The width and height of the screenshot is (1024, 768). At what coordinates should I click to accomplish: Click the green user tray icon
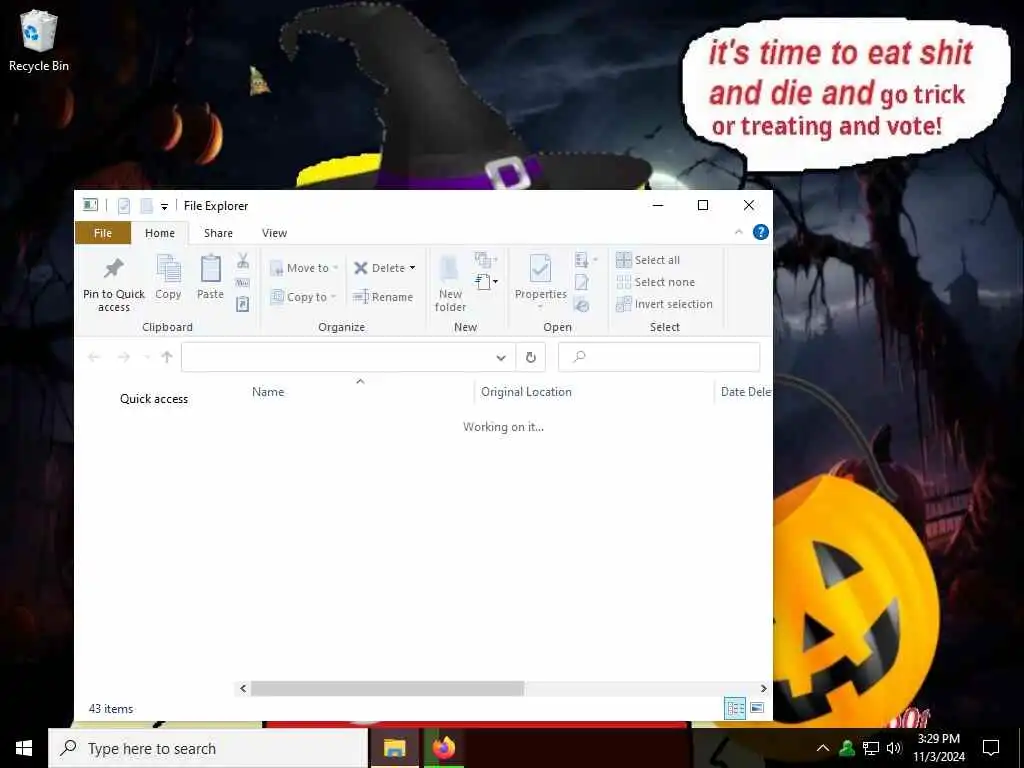(x=847, y=748)
